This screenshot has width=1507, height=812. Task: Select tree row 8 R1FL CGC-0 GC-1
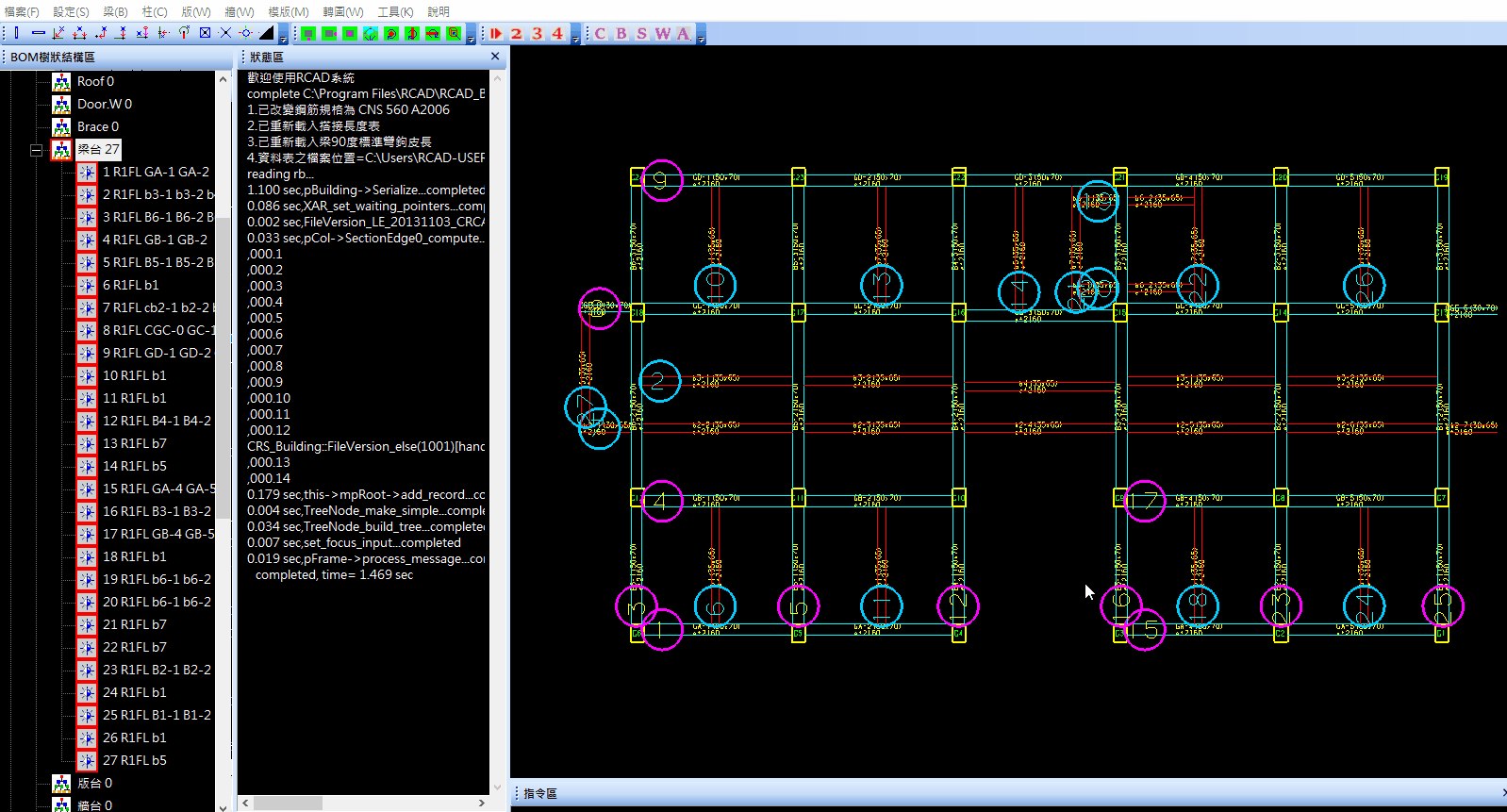tap(158, 330)
